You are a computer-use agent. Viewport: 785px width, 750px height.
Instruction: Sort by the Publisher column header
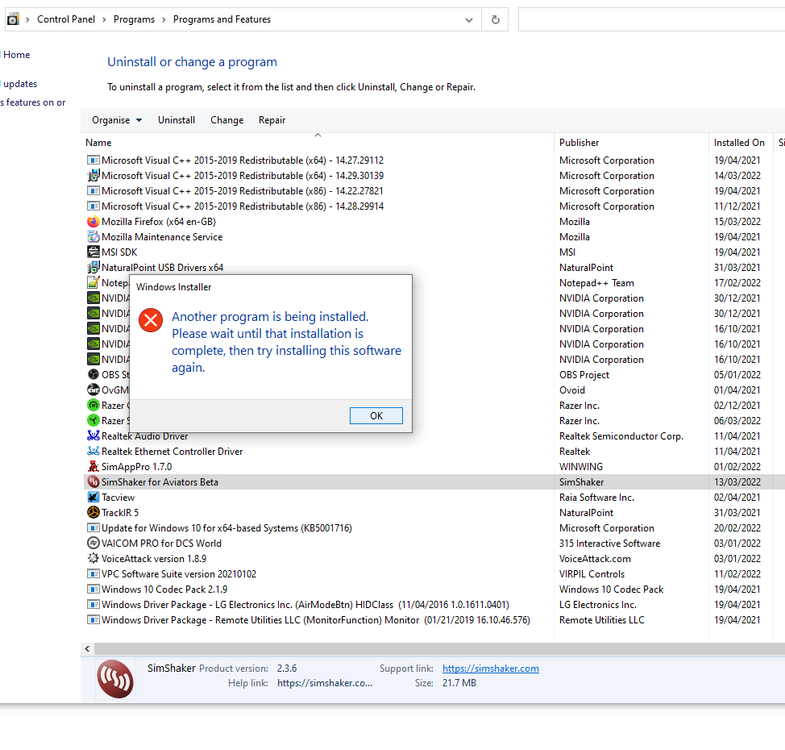coord(631,142)
